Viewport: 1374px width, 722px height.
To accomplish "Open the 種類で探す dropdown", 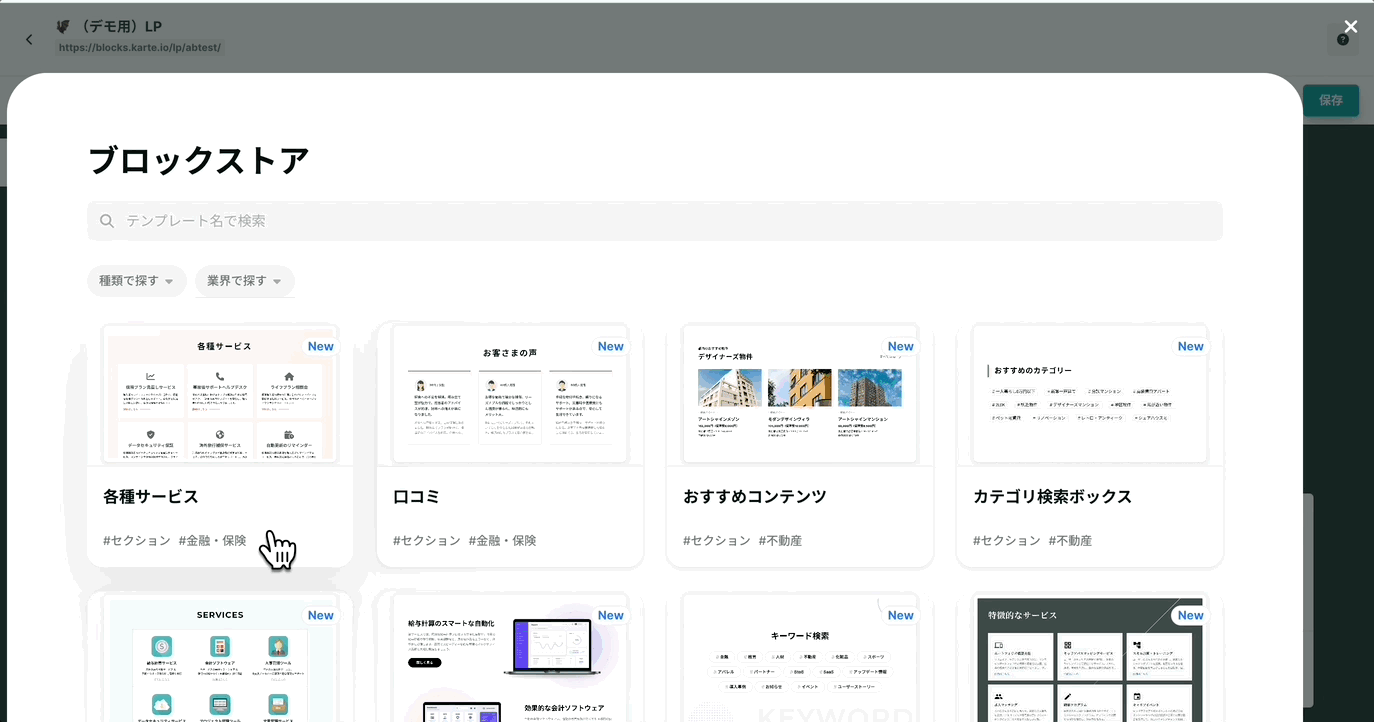I will coord(136,281).
